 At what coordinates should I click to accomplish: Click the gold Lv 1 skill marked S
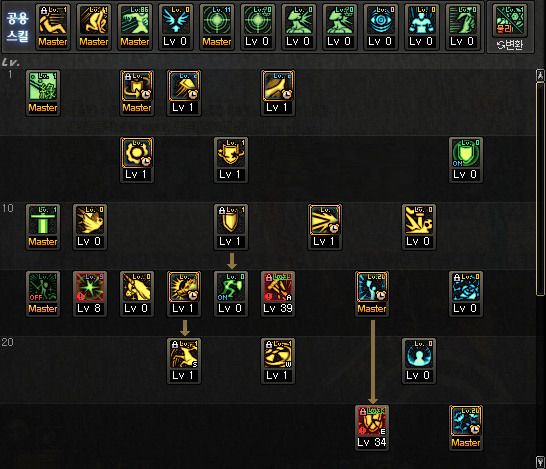[184, 361]
